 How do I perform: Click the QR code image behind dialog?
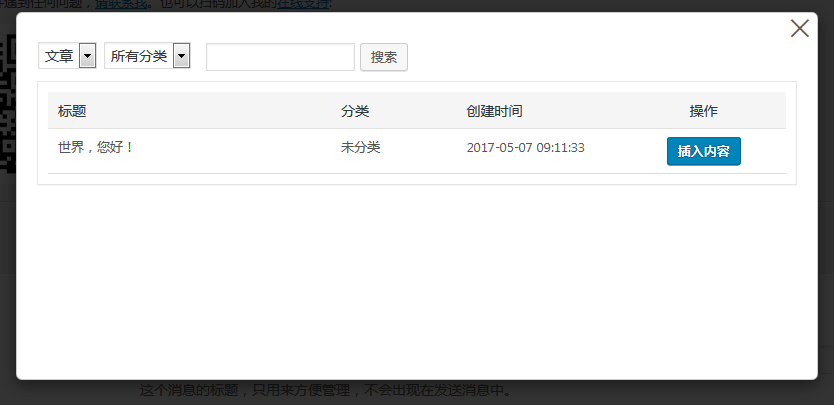(7, 104)
